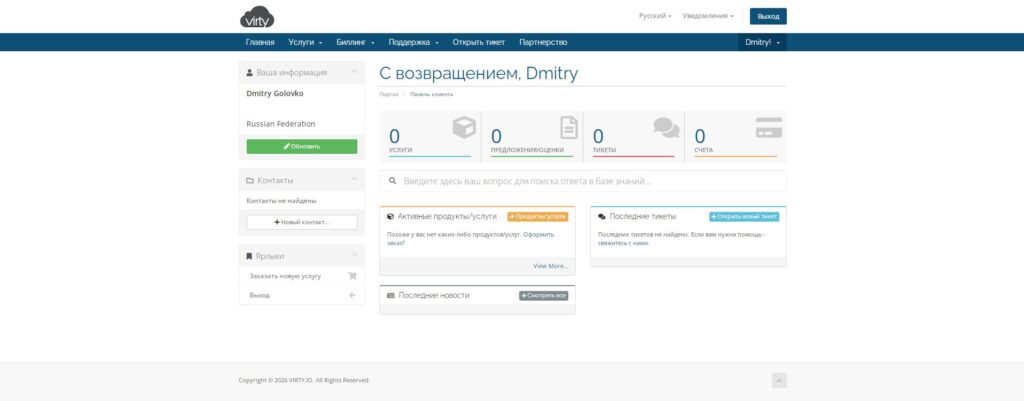Open the Dmitry! account dropdown
The width and height of the screenshot is (1024, 401).
pyautogui.click(x=762, y=42)
